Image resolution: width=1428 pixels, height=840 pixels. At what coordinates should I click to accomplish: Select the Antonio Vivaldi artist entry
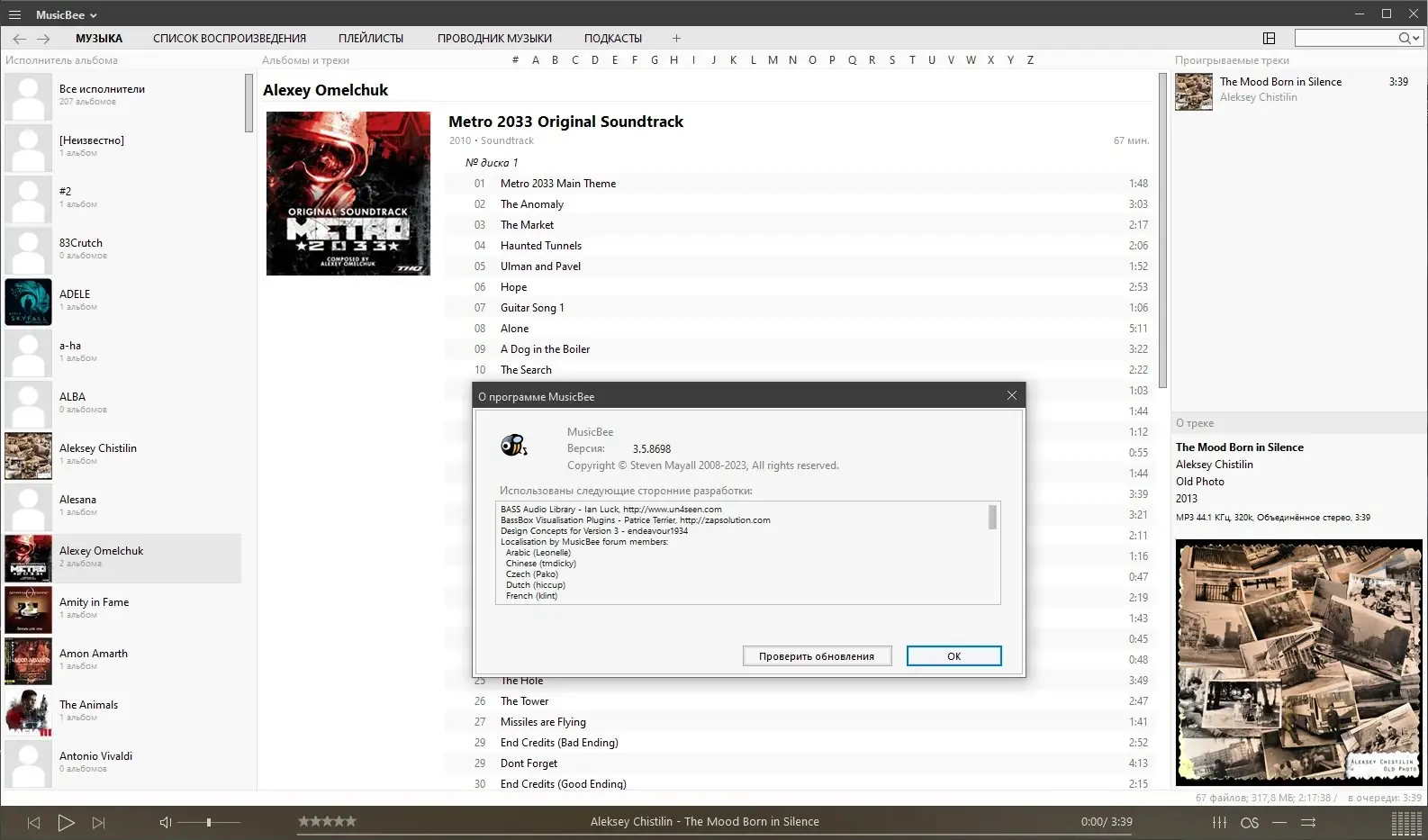click(122, 763)
